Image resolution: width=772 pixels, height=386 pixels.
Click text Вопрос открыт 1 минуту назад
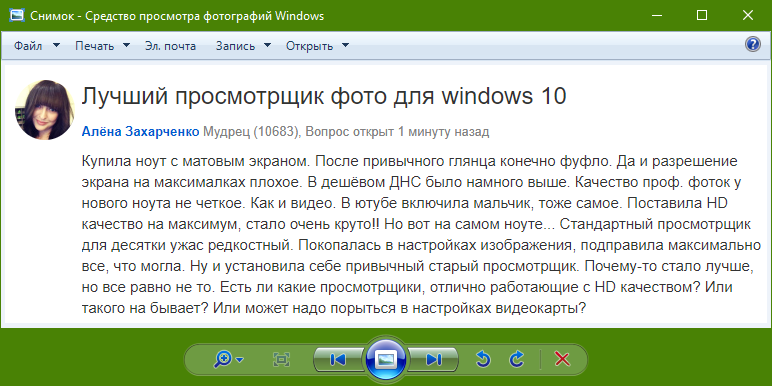pyautogui.click(x=397, y=132)
